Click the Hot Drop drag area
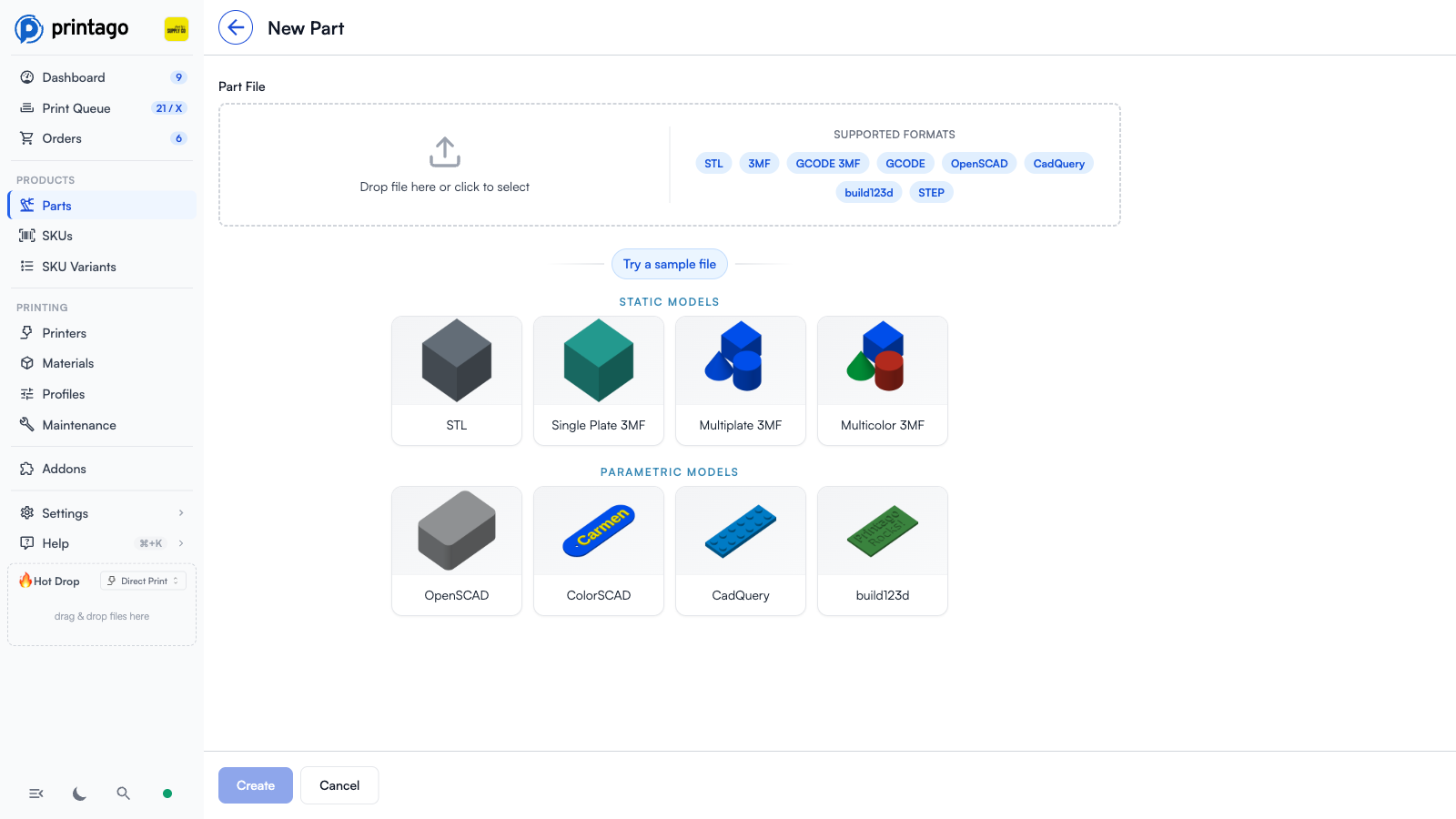Screen dimensions: 1456x819 point(102,616)
